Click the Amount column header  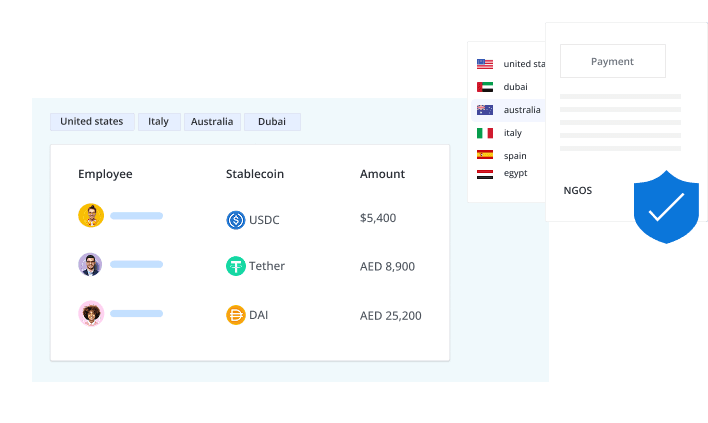coord(382,174)
